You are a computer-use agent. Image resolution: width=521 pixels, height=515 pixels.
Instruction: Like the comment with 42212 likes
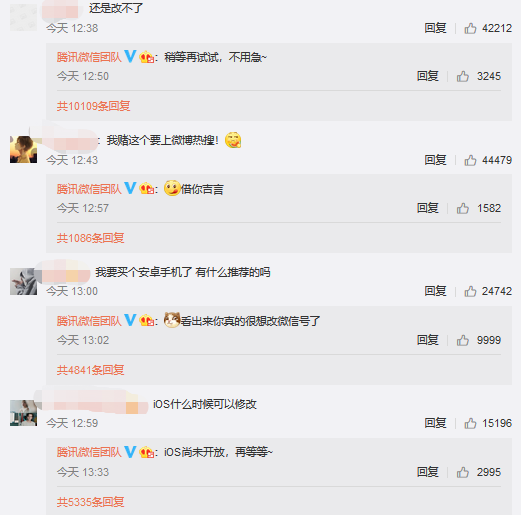[470, 28]
